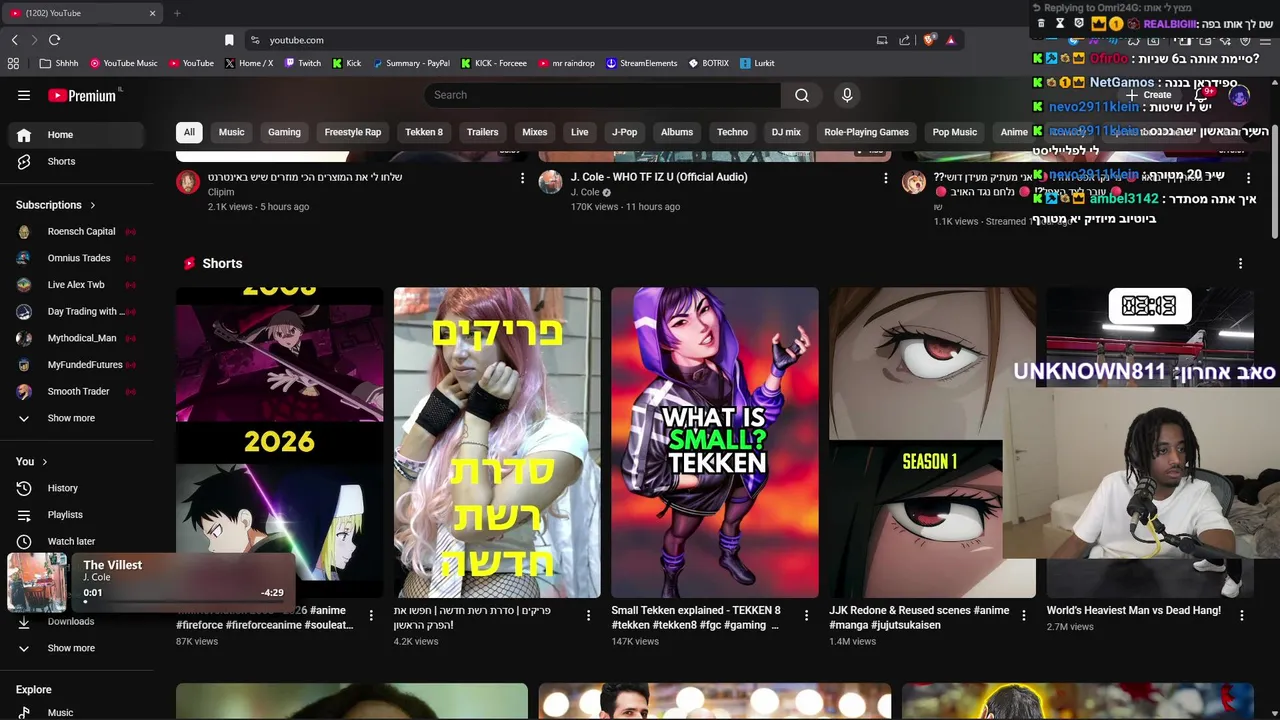This screenshot has height=720, width=1280.
Task: Open the YouTube Music bookmark
Action: 124,63
